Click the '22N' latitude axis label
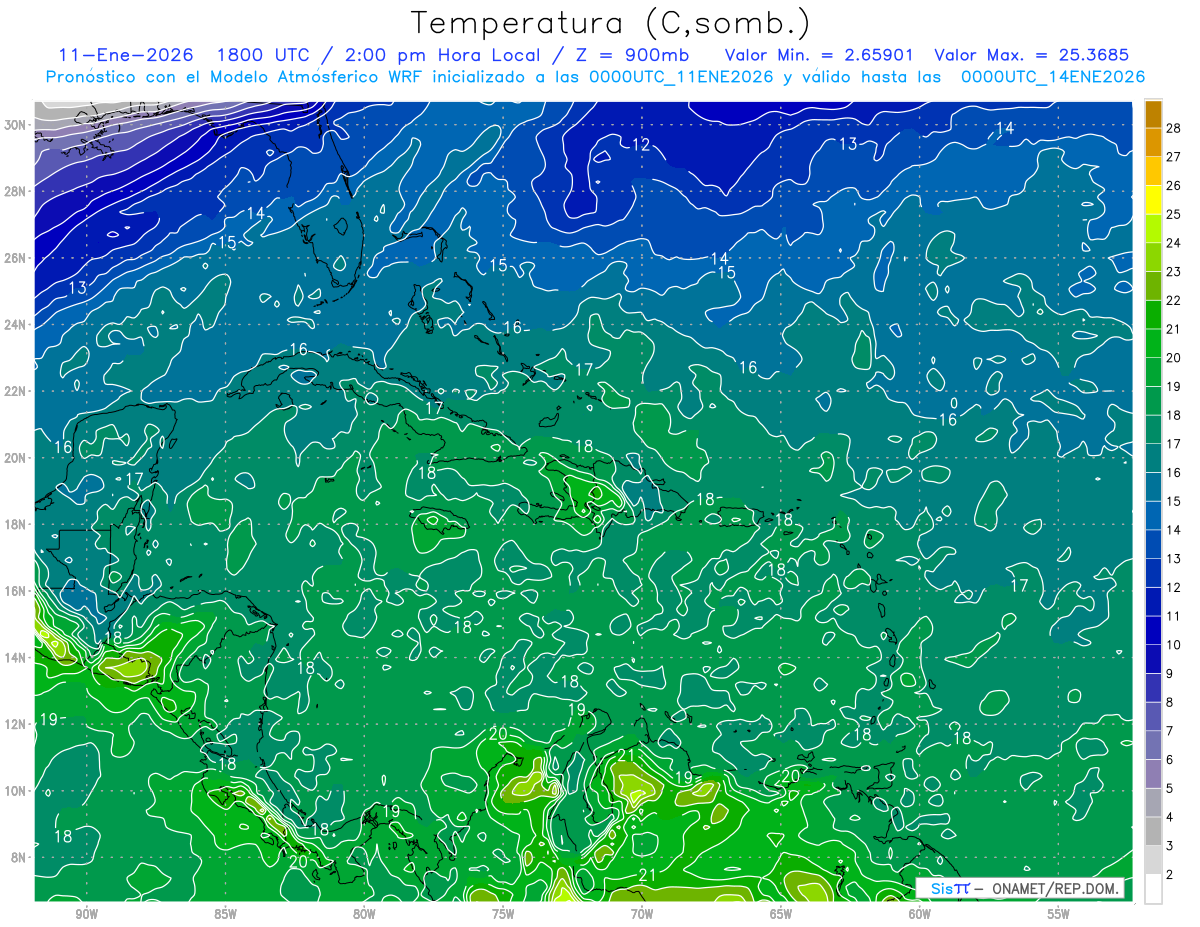1200x927 pixels. (x=15, y=391)
